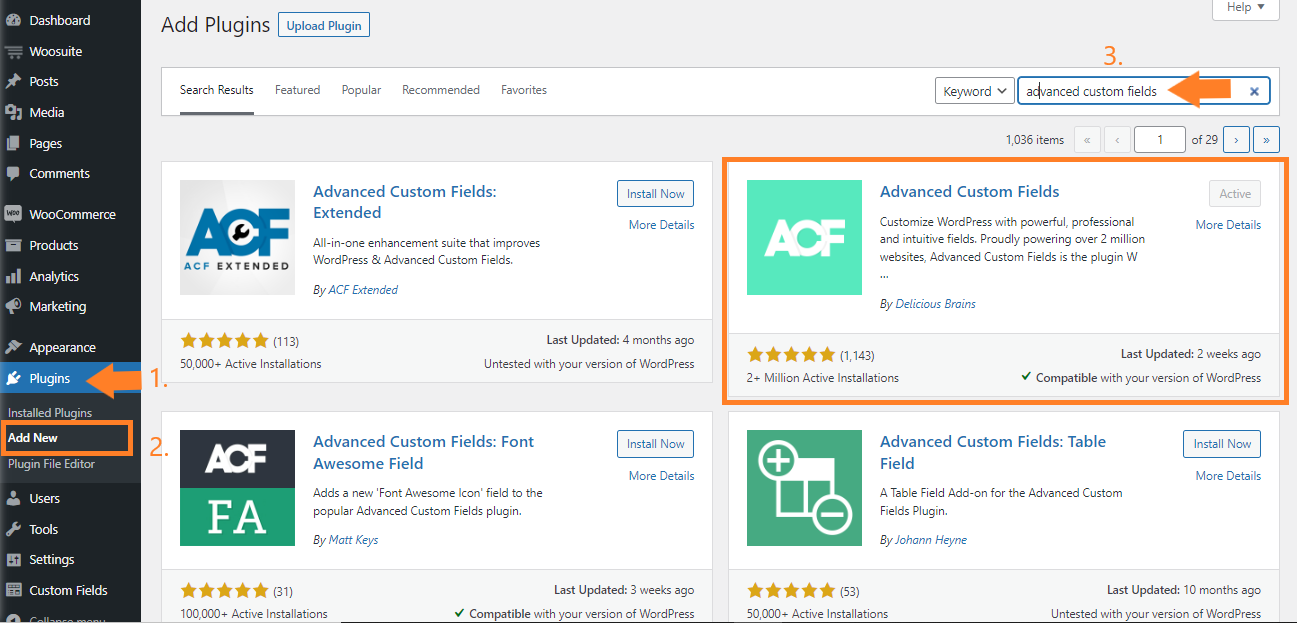Click the Posts pushpin icon
Image resolution: width=1297 pixels, height=623 pixels.
14,81
